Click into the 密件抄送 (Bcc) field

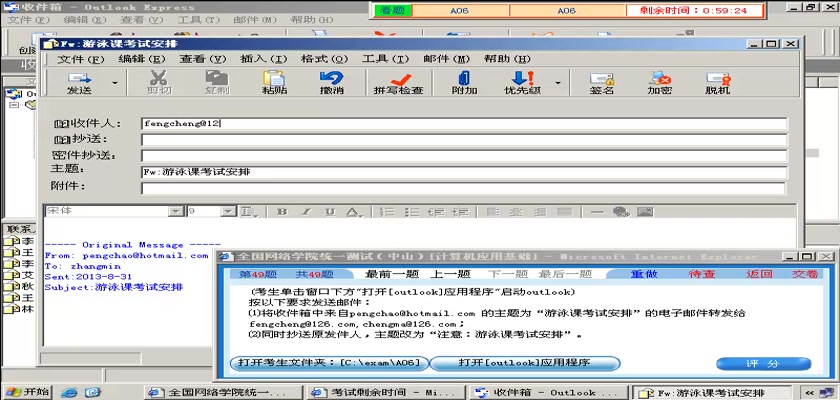[464, 156]
